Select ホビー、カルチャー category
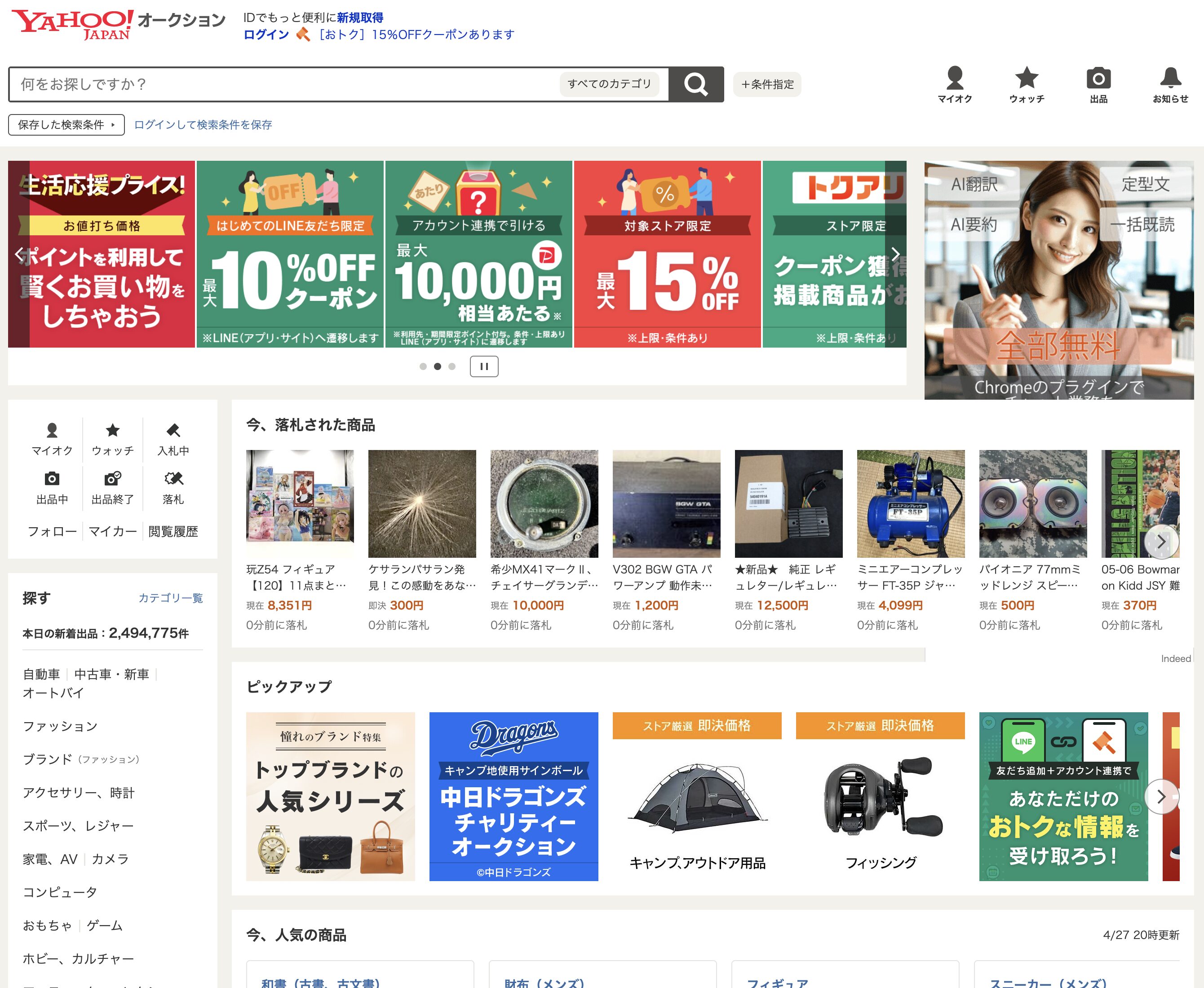Screen dimensions: 1204x988 (78, 959)
